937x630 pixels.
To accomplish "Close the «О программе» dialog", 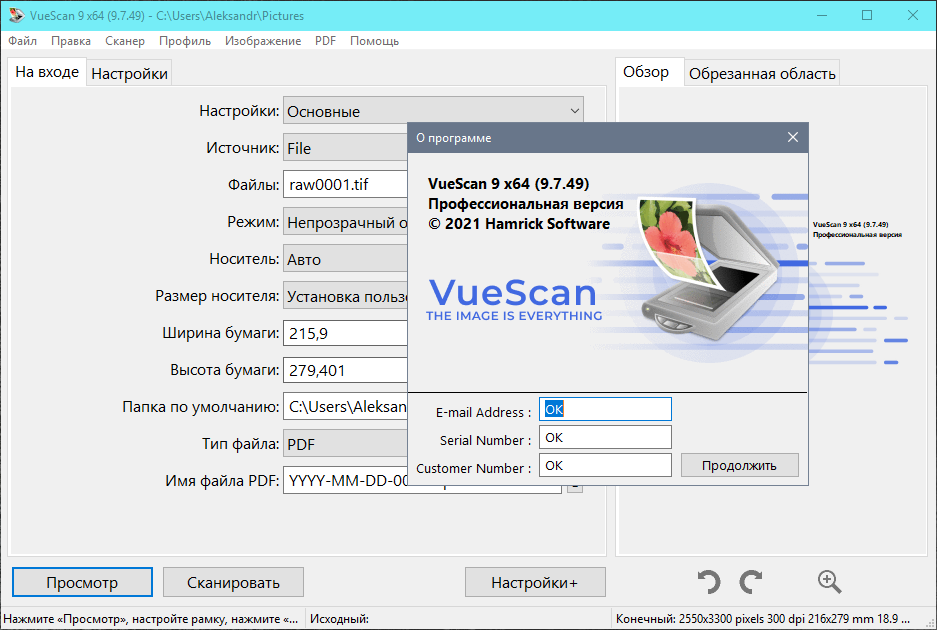I will [x=792, y=137].
